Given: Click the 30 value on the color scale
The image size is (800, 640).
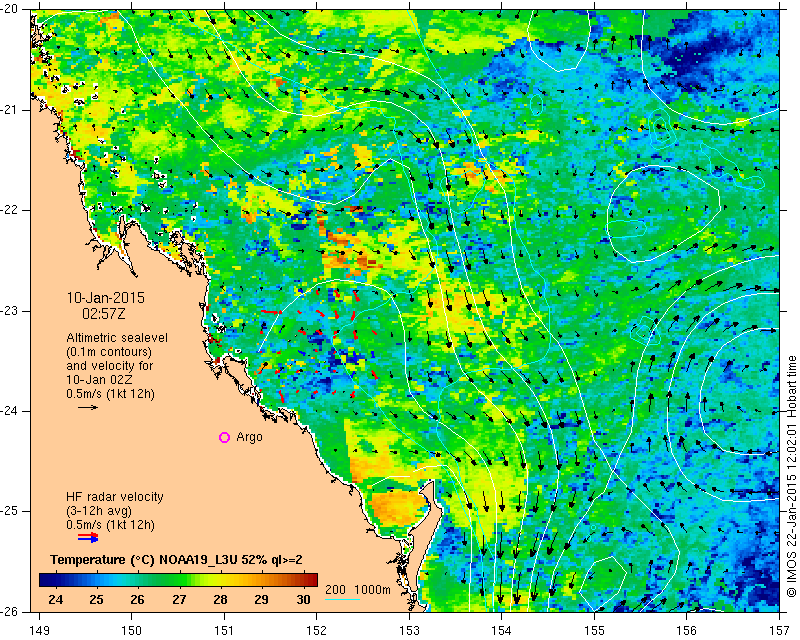Looking at the screenshot, I should [303, 599].
